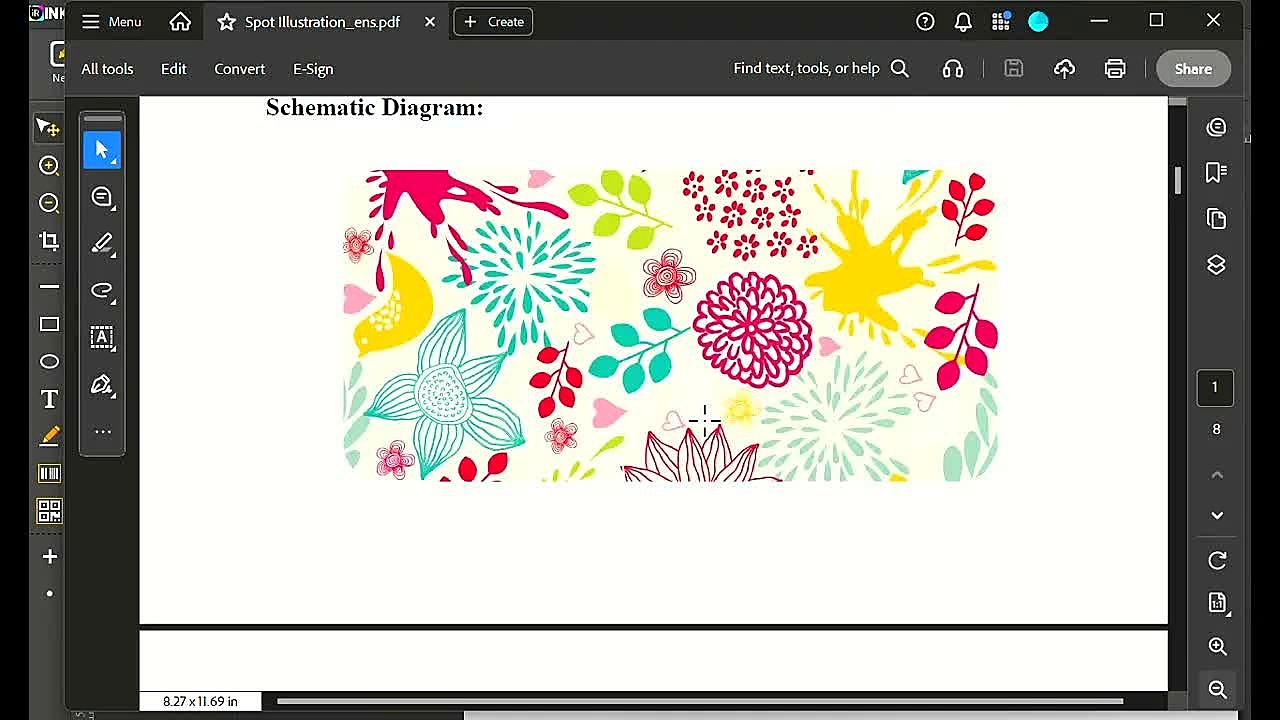This screenshot has width=1280, height=720.
Task: Open the Add comment tool options
Action: tap(102, 197)
